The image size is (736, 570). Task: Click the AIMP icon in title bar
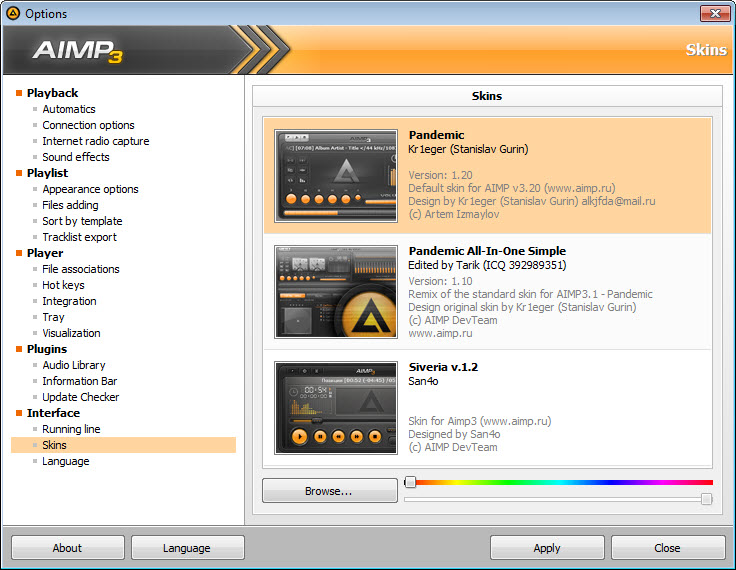(x=13, y=14)
